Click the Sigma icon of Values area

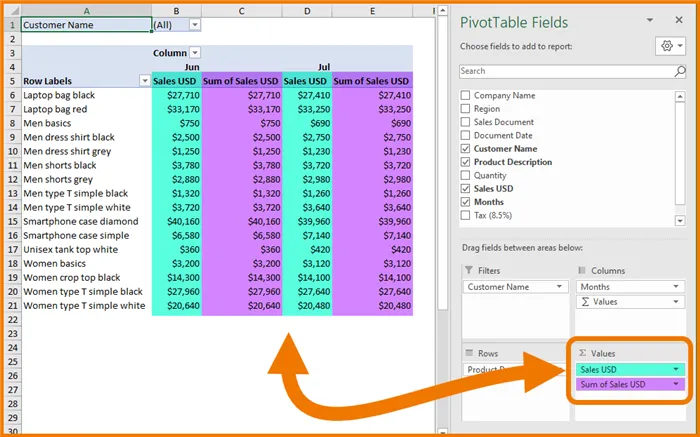(x=583, y=353)
